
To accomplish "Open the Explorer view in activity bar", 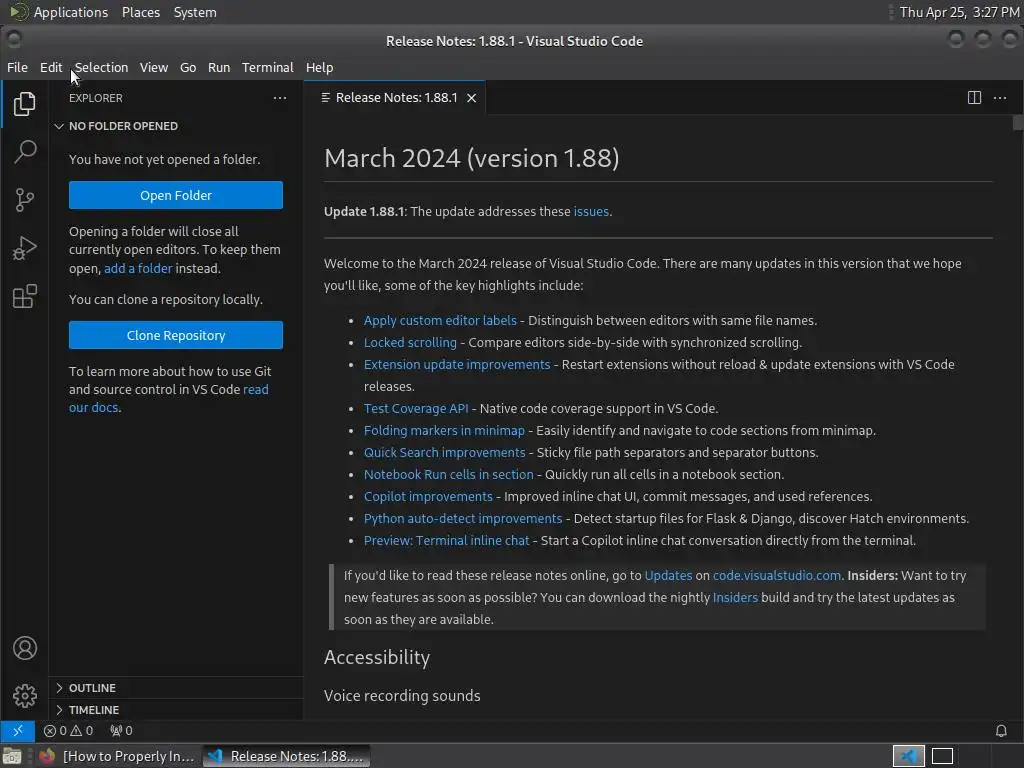I will coord(24,104).
